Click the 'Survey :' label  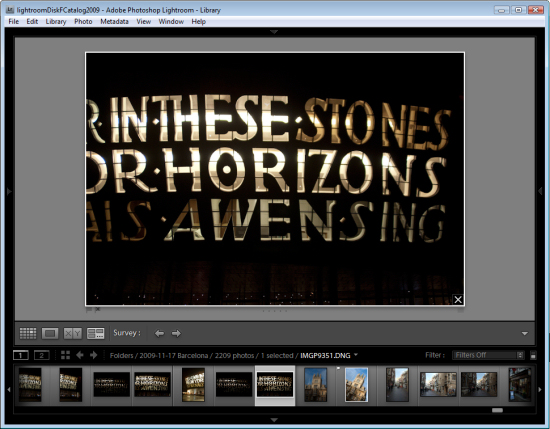click(x=127, y=333)
